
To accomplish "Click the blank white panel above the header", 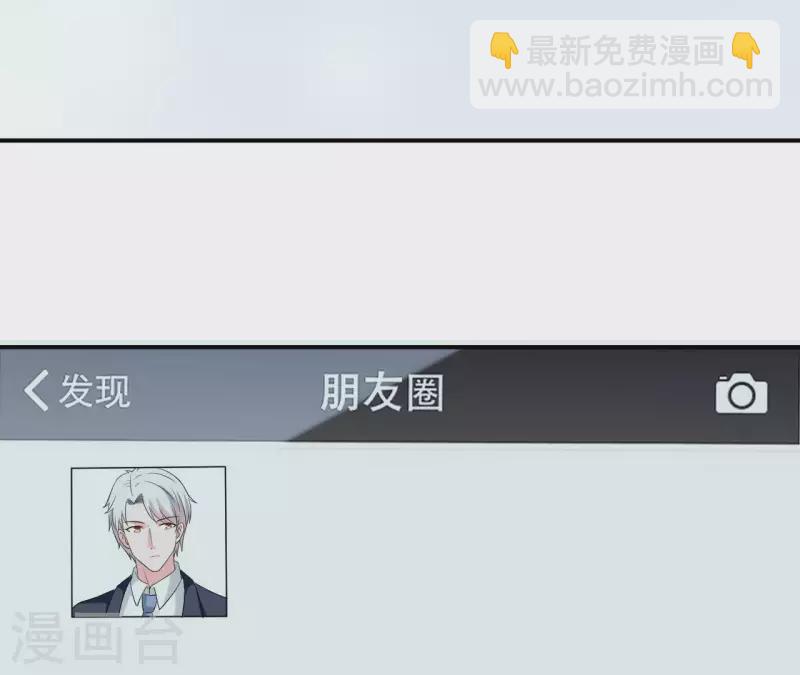I will pos(400,241).
